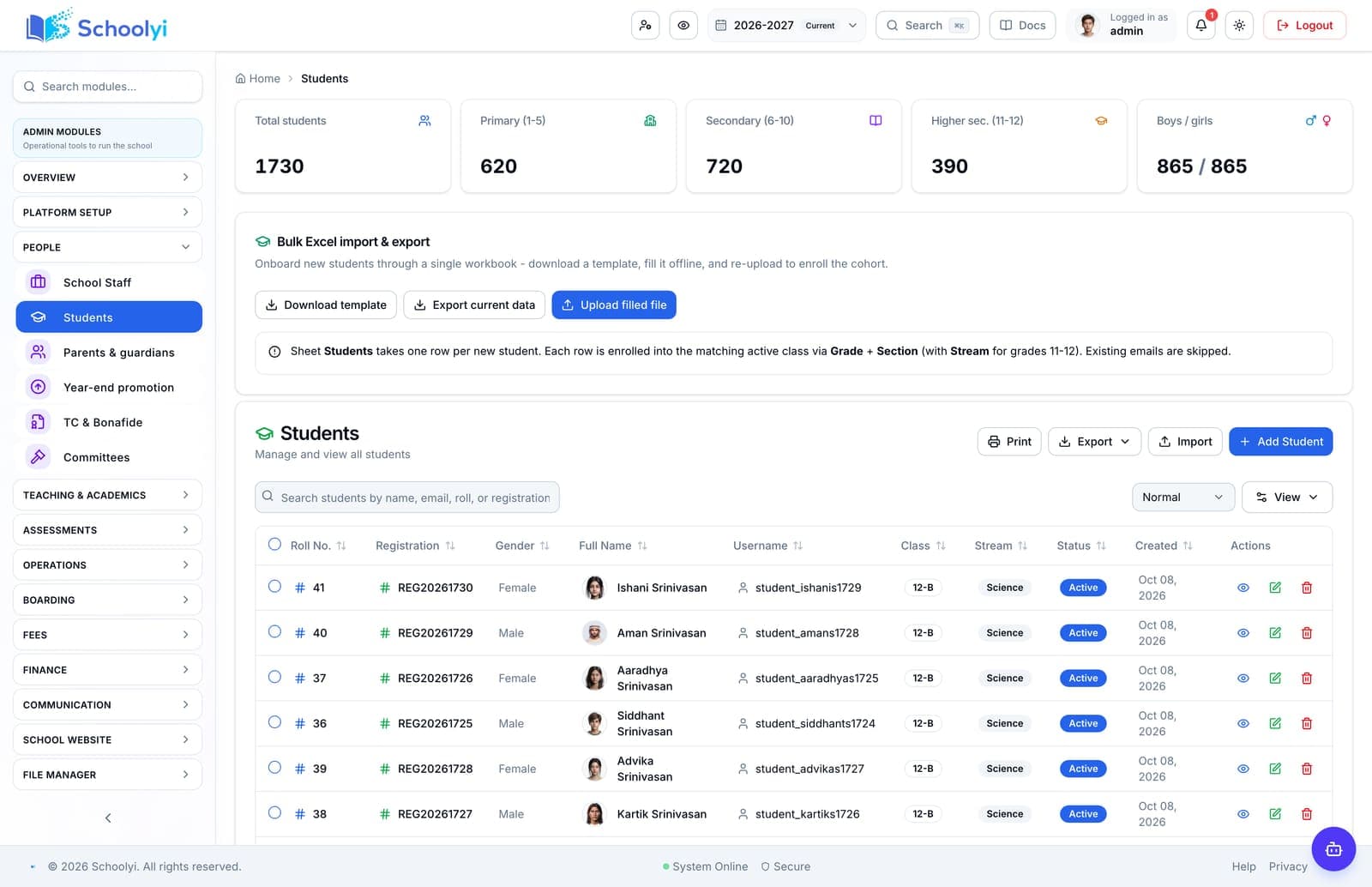Expand the Teaching & Academics section
The image size is (1372, 887).
click(x=107, y=495)
